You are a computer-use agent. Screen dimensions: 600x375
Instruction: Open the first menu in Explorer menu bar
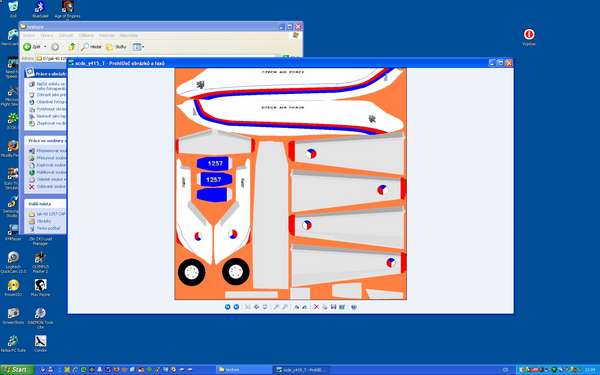coord(29,36)
